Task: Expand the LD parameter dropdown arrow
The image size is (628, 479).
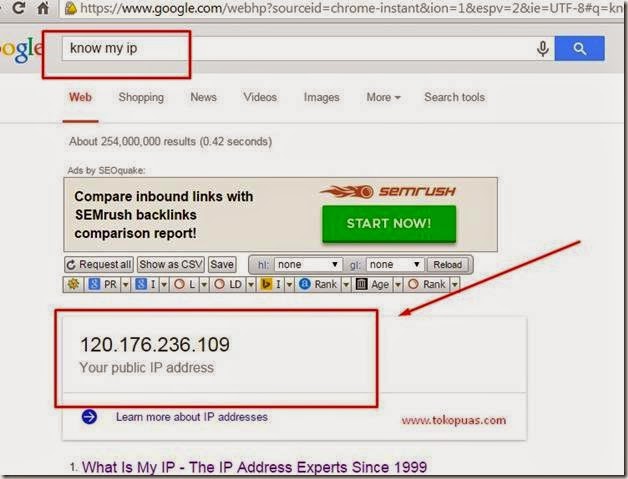Action: 251,285
